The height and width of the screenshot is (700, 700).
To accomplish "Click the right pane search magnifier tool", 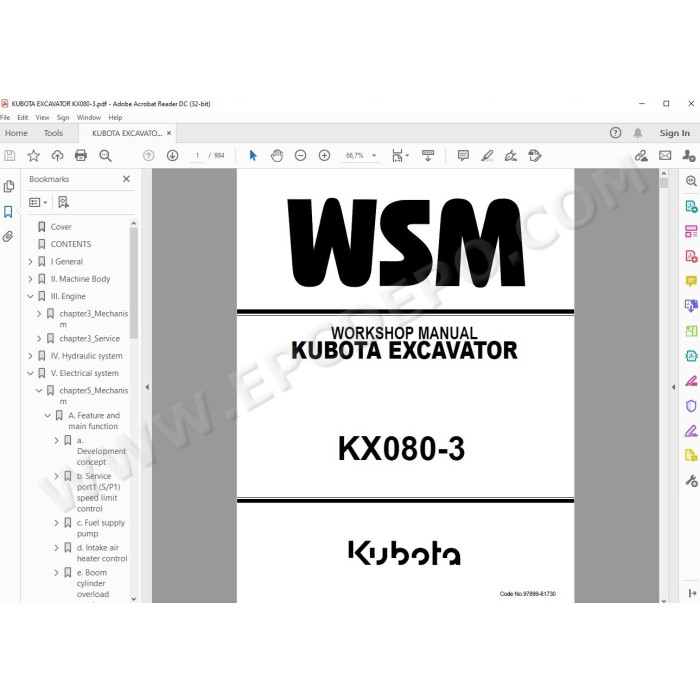I will (691, 181).
